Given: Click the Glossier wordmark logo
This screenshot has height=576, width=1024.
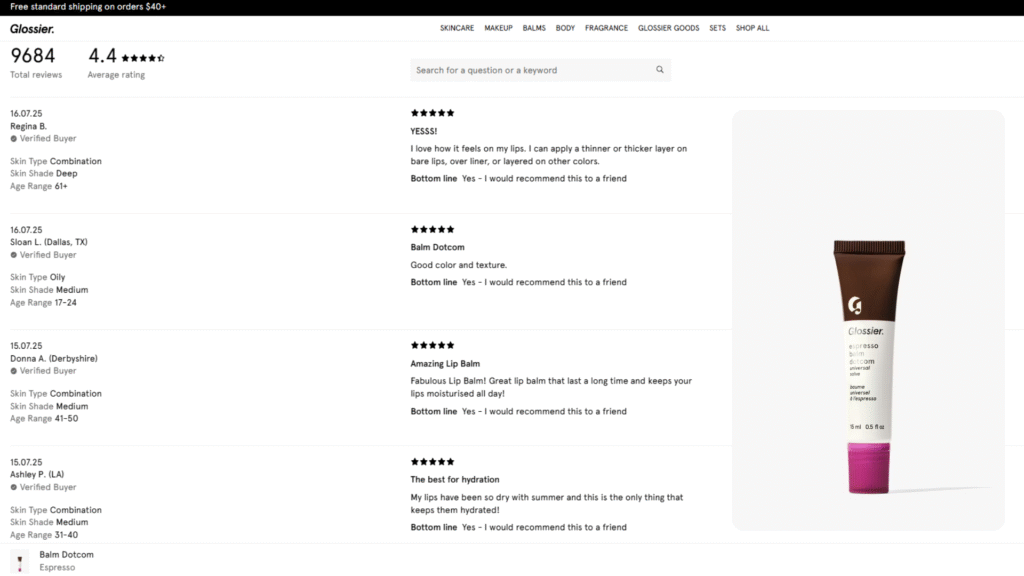Looking at the screenshot, I should point(32,29).
